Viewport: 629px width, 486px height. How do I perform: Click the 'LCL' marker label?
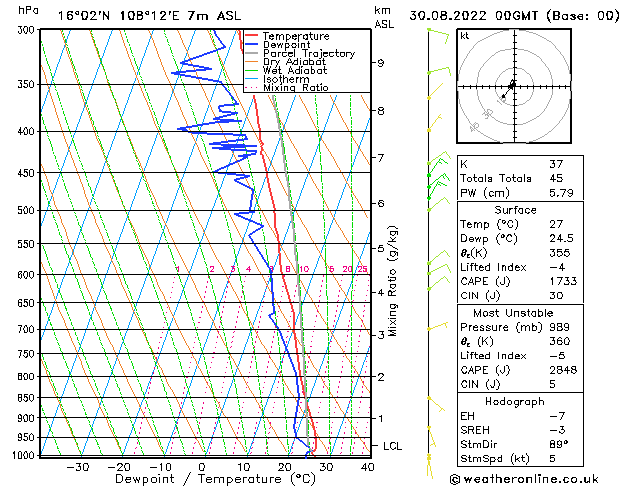(x=392, y=446)
